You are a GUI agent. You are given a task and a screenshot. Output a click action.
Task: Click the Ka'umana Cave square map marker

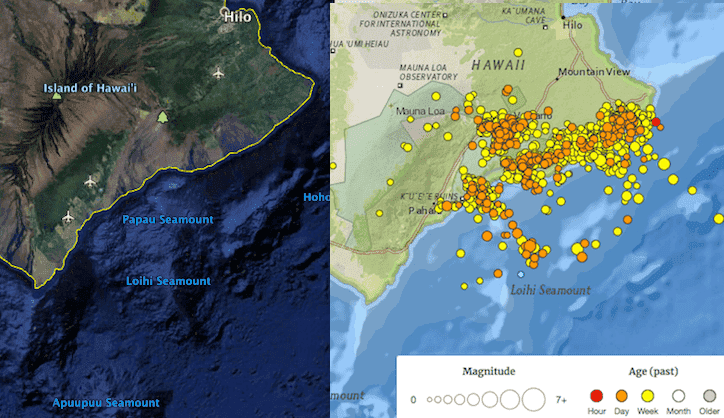545,28
